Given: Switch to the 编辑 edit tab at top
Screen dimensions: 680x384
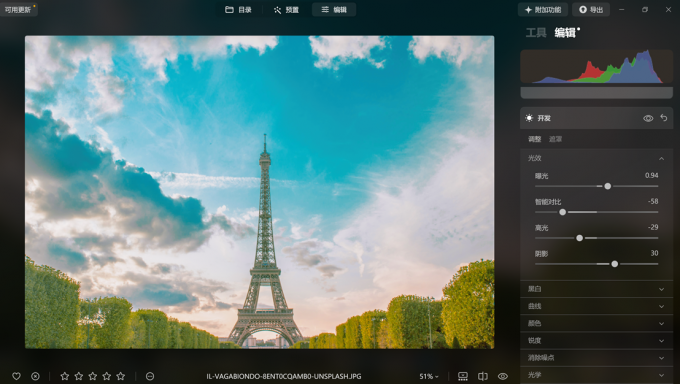Looking at the screenshot, I should (334, 10).
